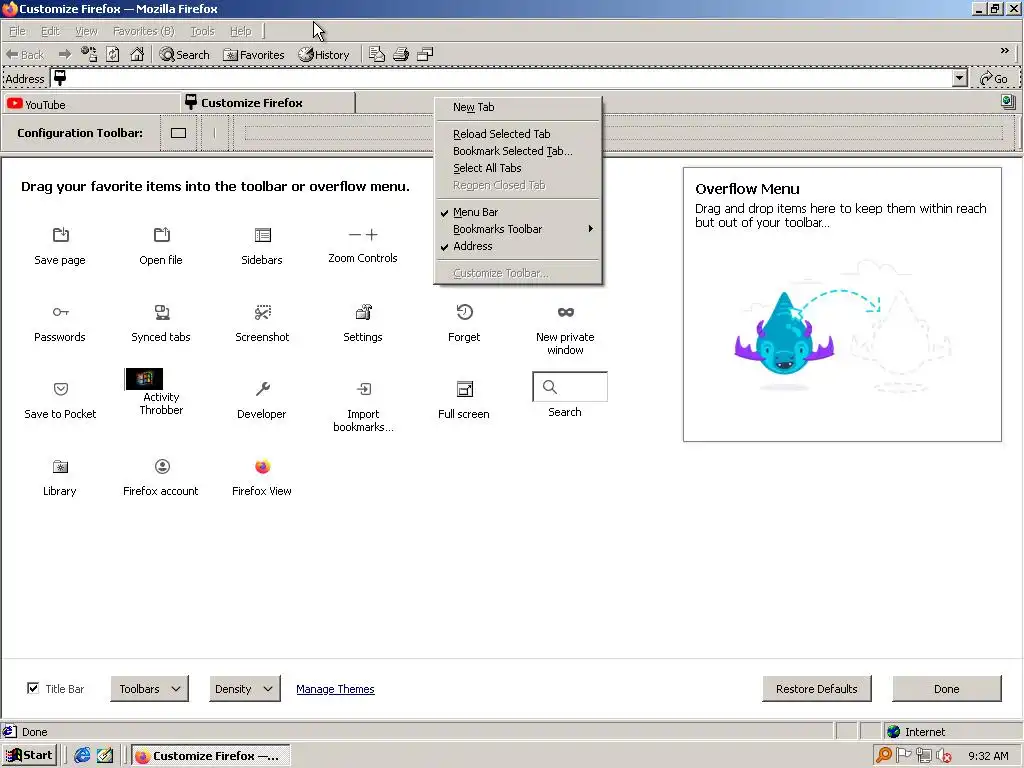Click the Passwords key icon

[60, 312]
